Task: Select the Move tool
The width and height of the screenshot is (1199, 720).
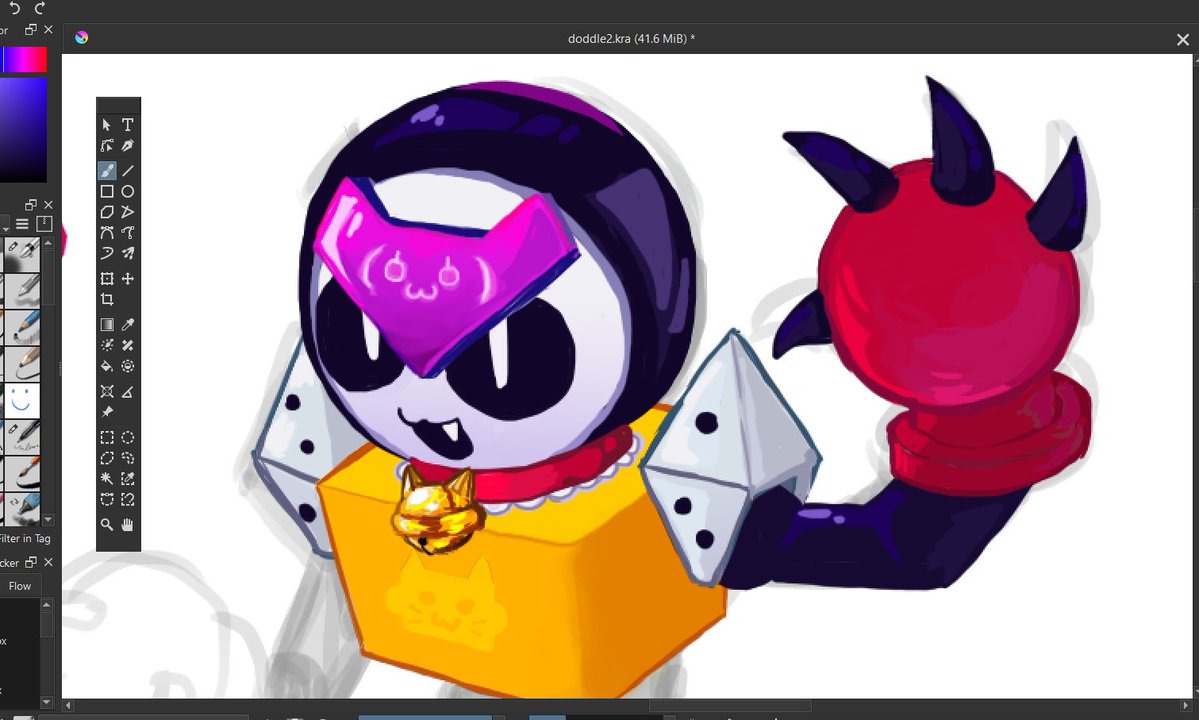Action: (128, 278)
